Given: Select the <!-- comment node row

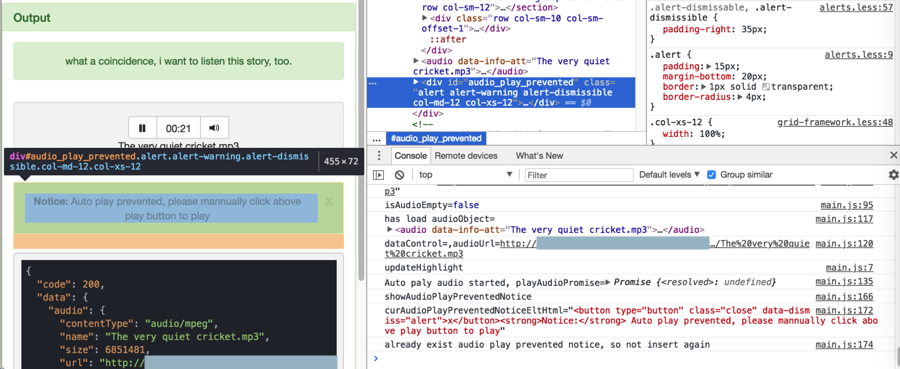Looking at the screenshot, I should 423,125.
